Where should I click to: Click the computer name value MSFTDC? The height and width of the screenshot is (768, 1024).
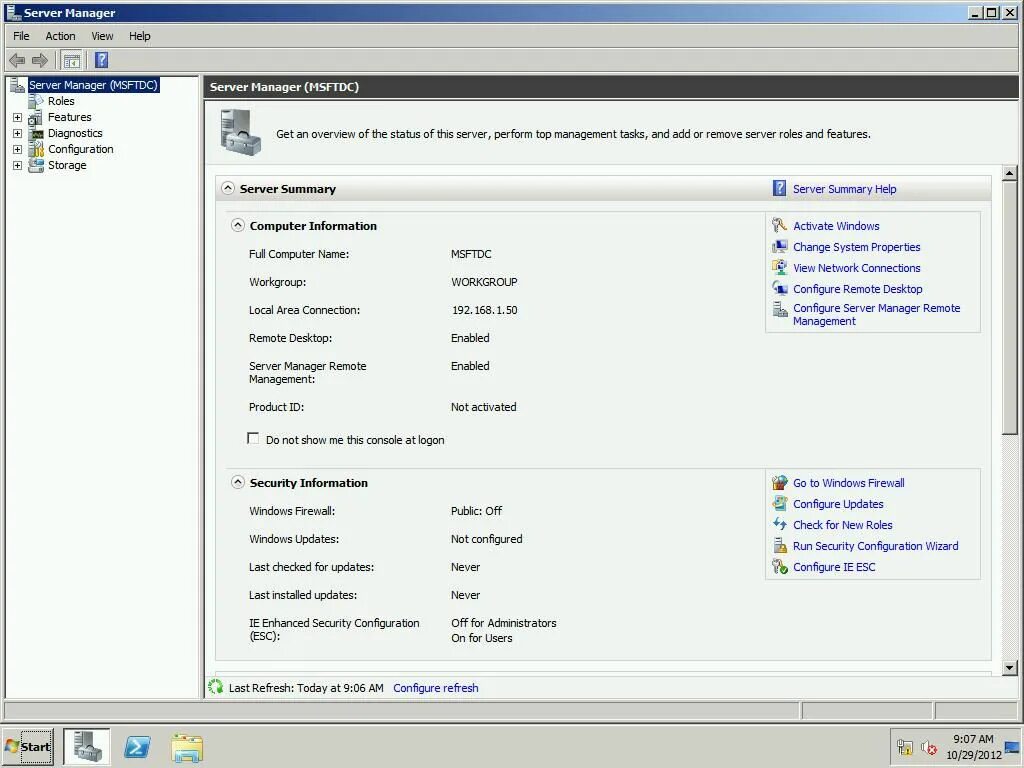tap(471, 254)
